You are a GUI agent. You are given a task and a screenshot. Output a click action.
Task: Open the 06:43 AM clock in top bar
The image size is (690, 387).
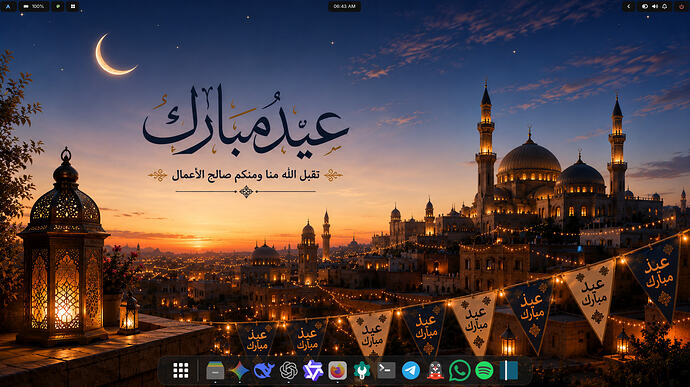[x=345, y=7]
